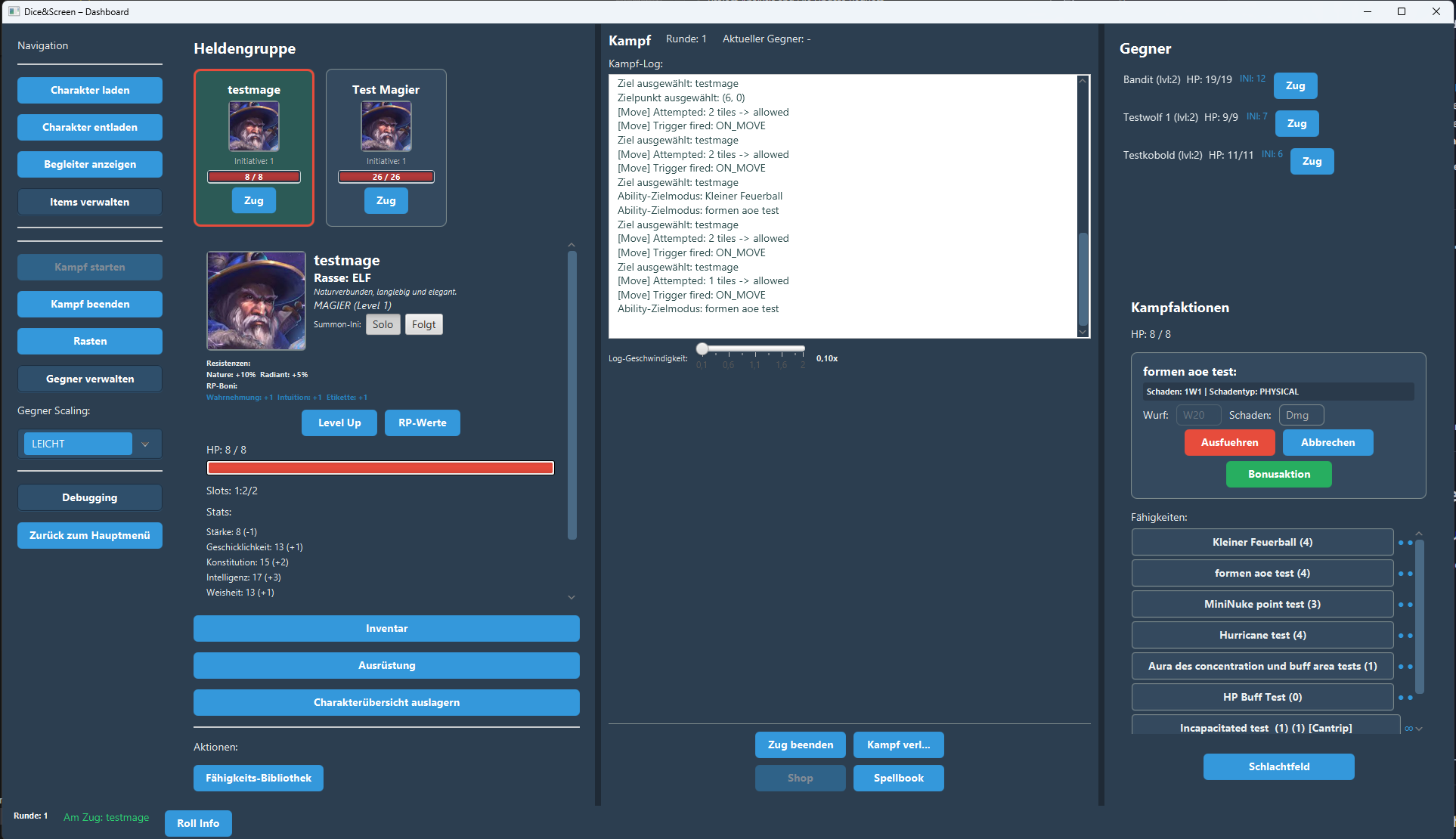Click large testmage character portrait
The width and height of the screenshot is (1456, 839).
[x=256, y=301]
